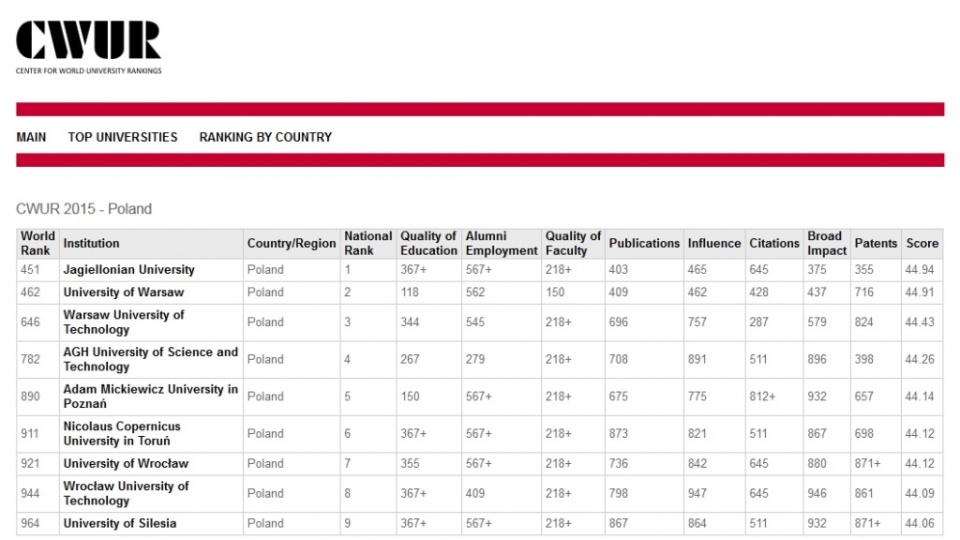Sort by Quality of Faculty header

573,243
